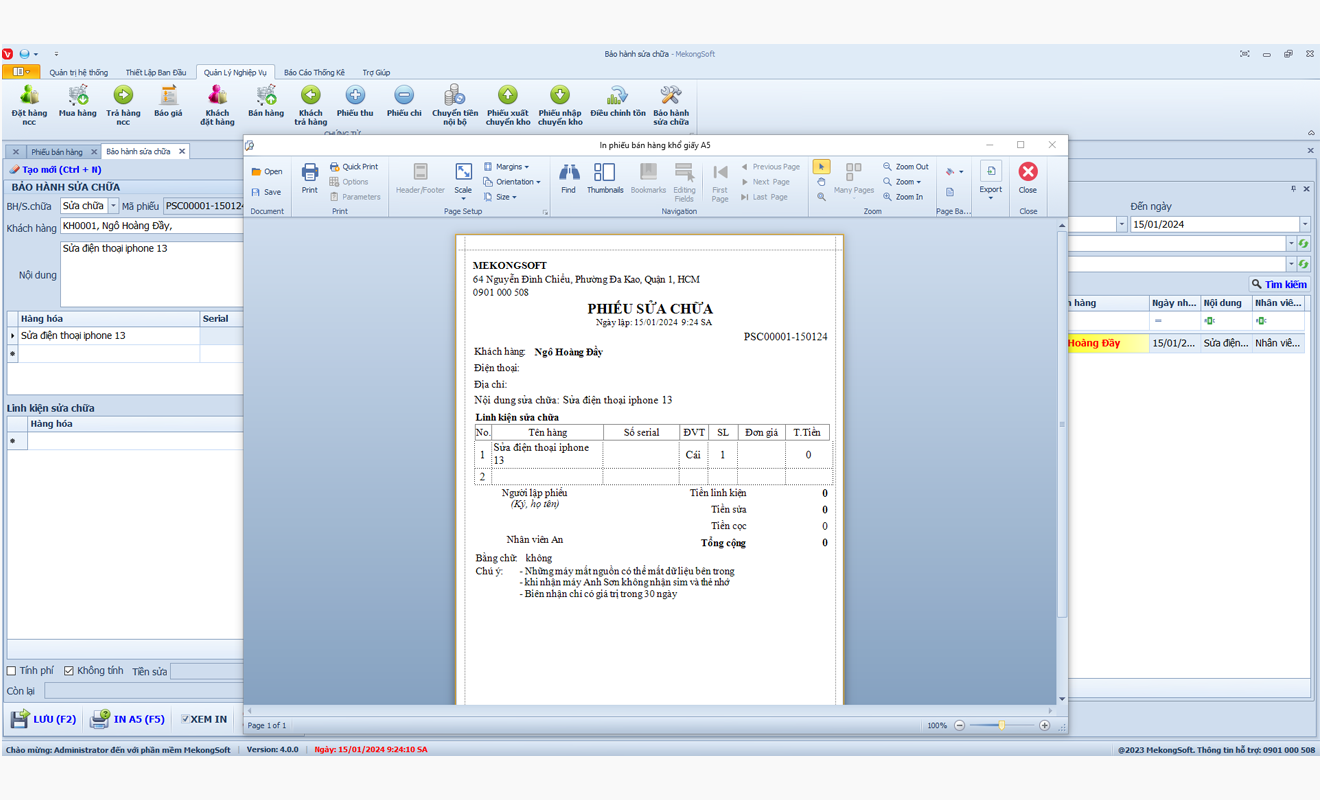
Task: Click the Tìm kiếm search button
Action: 1279,284
